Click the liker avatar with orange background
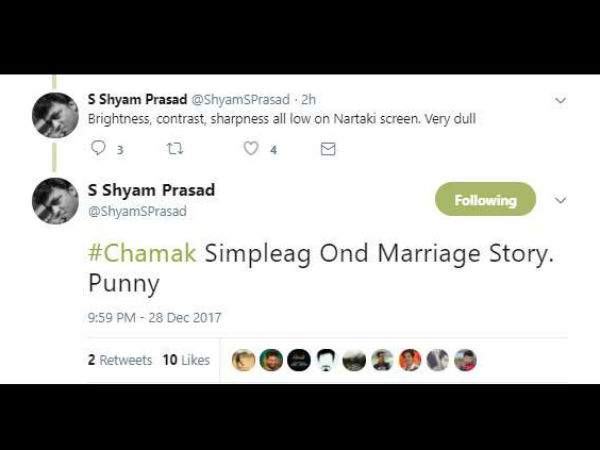 click(x=410, y=360)
